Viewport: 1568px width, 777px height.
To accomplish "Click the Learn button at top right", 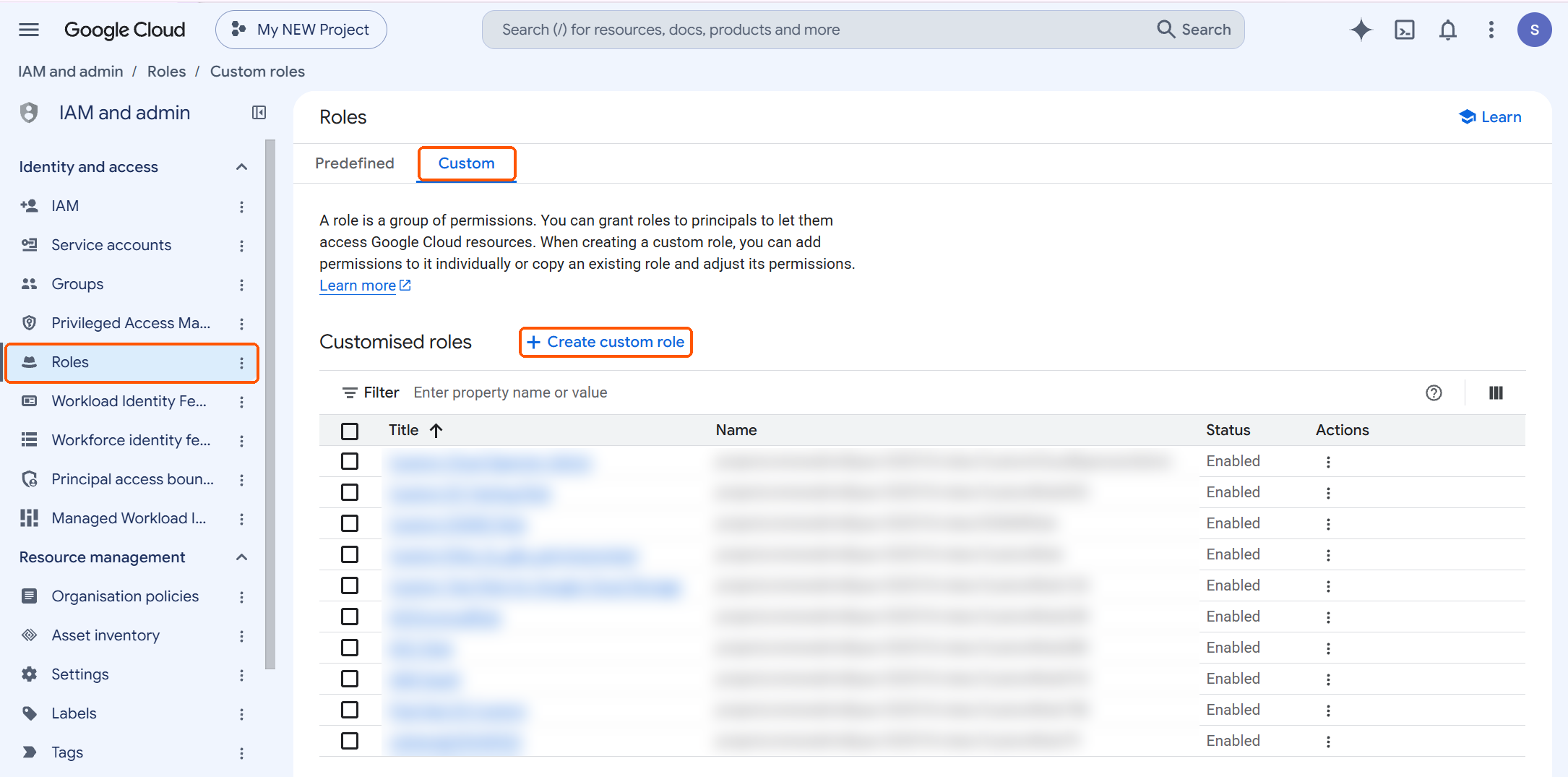I will [1490, 117].
